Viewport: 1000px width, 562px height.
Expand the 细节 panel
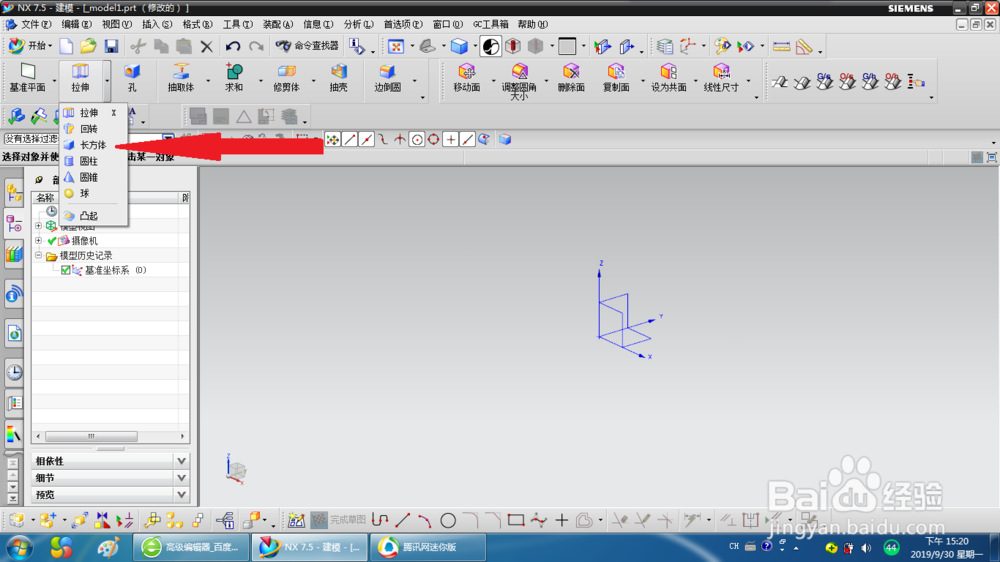tap(181, 477)
